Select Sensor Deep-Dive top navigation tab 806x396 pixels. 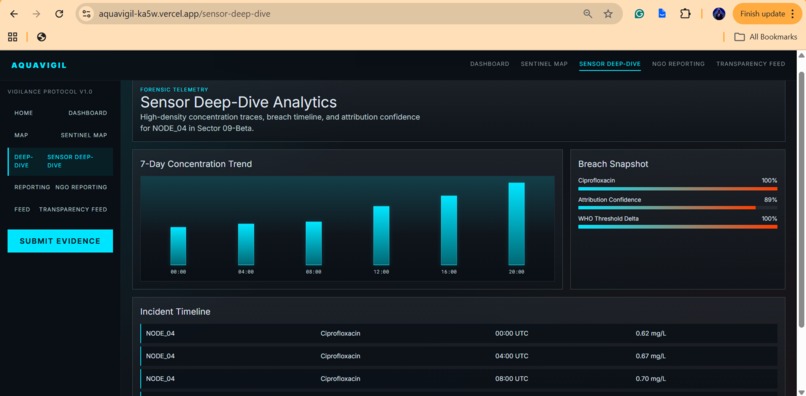[610, 64]
